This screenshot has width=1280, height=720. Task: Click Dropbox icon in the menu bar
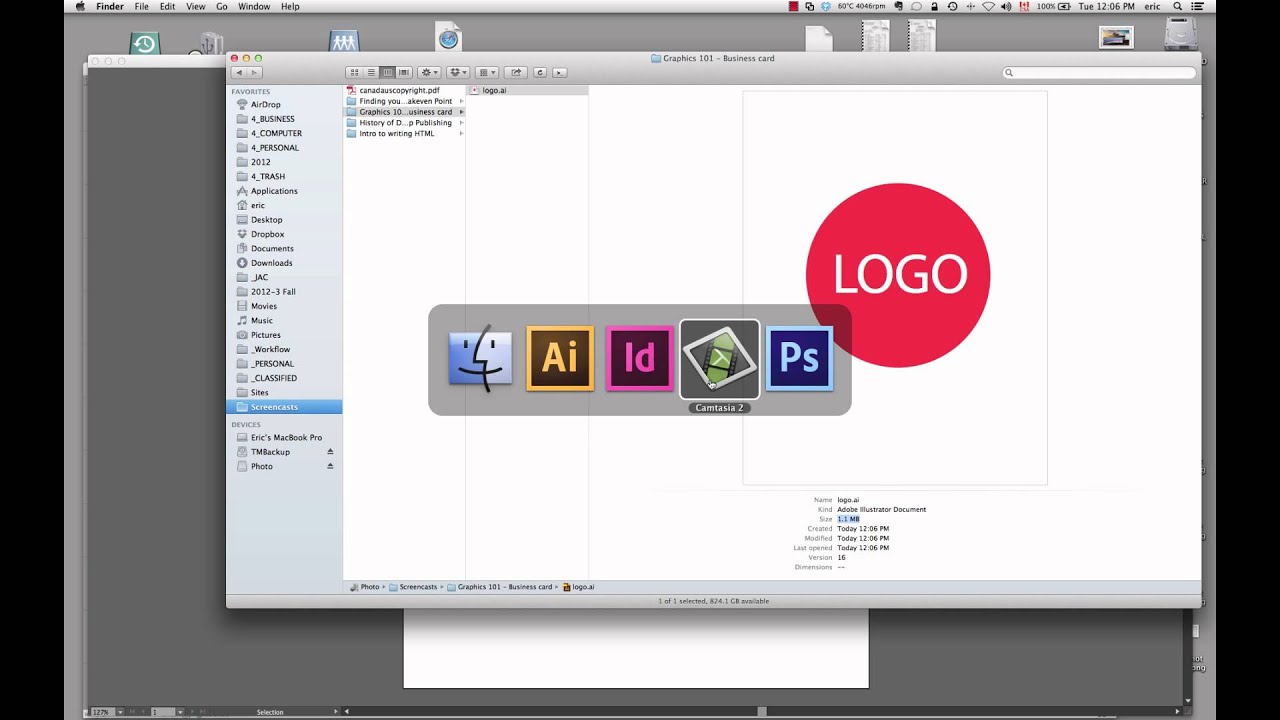826,6
